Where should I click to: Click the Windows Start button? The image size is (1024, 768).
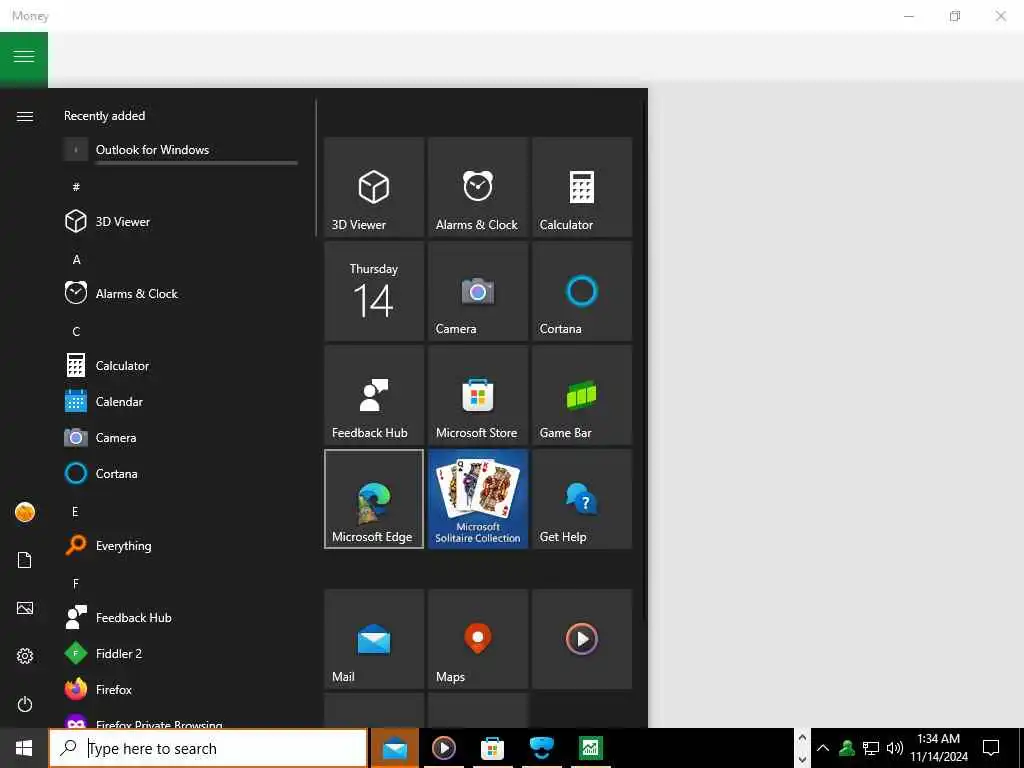(24, 748)
